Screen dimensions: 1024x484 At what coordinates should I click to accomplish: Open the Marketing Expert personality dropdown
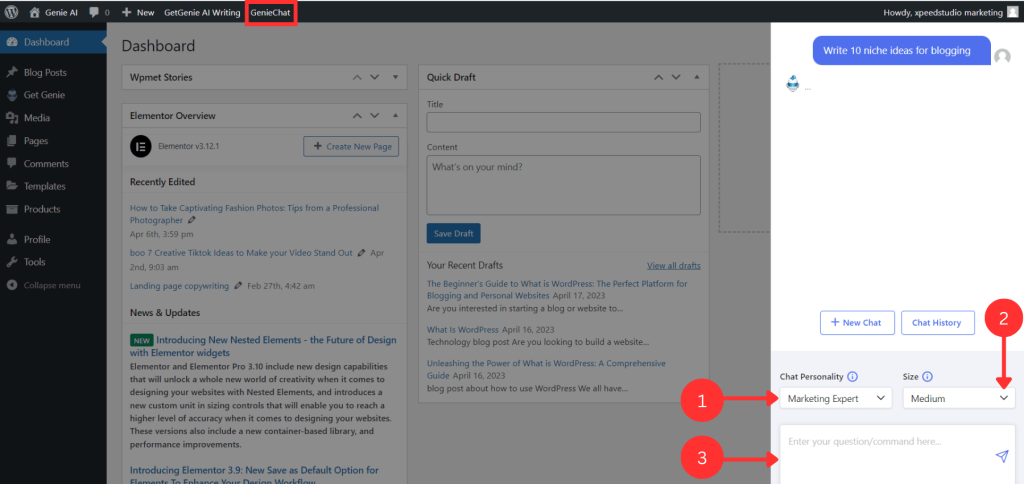836,398
